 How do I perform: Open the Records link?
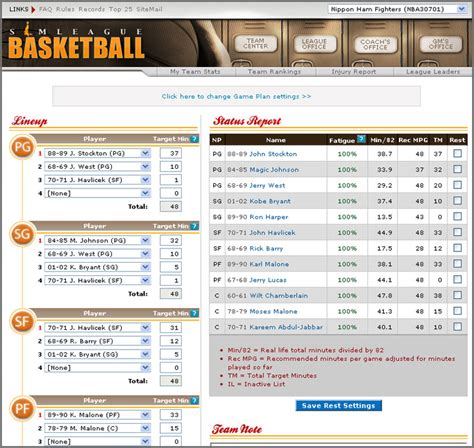(x=92, y=9)
